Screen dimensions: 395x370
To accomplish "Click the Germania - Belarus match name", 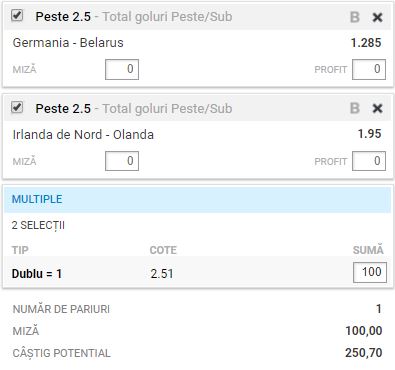I will (68, 43).
